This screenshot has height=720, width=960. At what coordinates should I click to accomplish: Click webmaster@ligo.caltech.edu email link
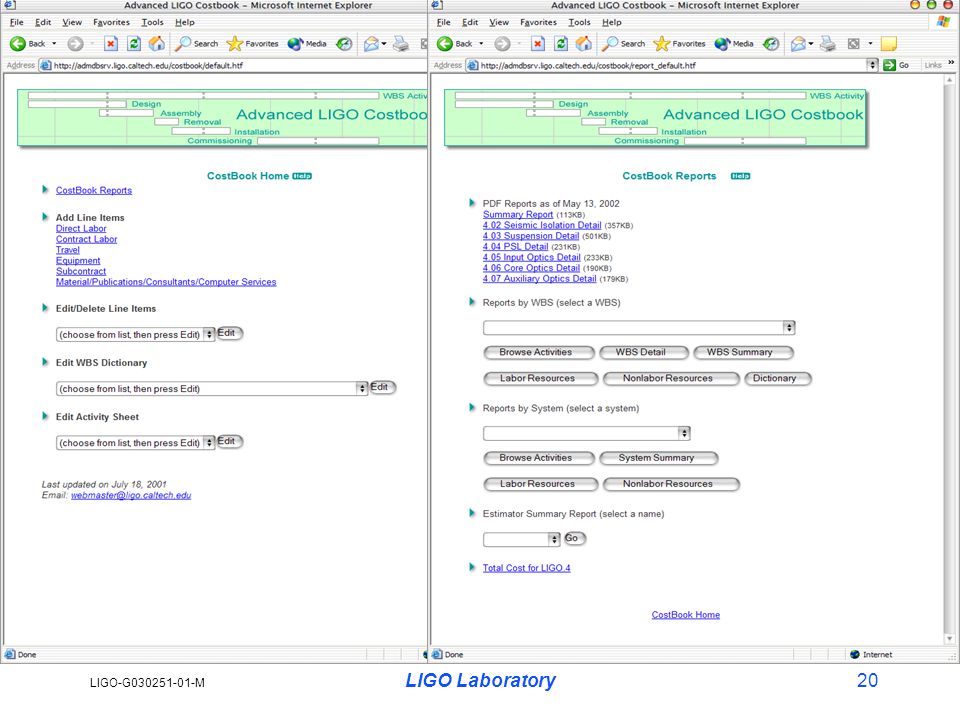click(131, 495)
